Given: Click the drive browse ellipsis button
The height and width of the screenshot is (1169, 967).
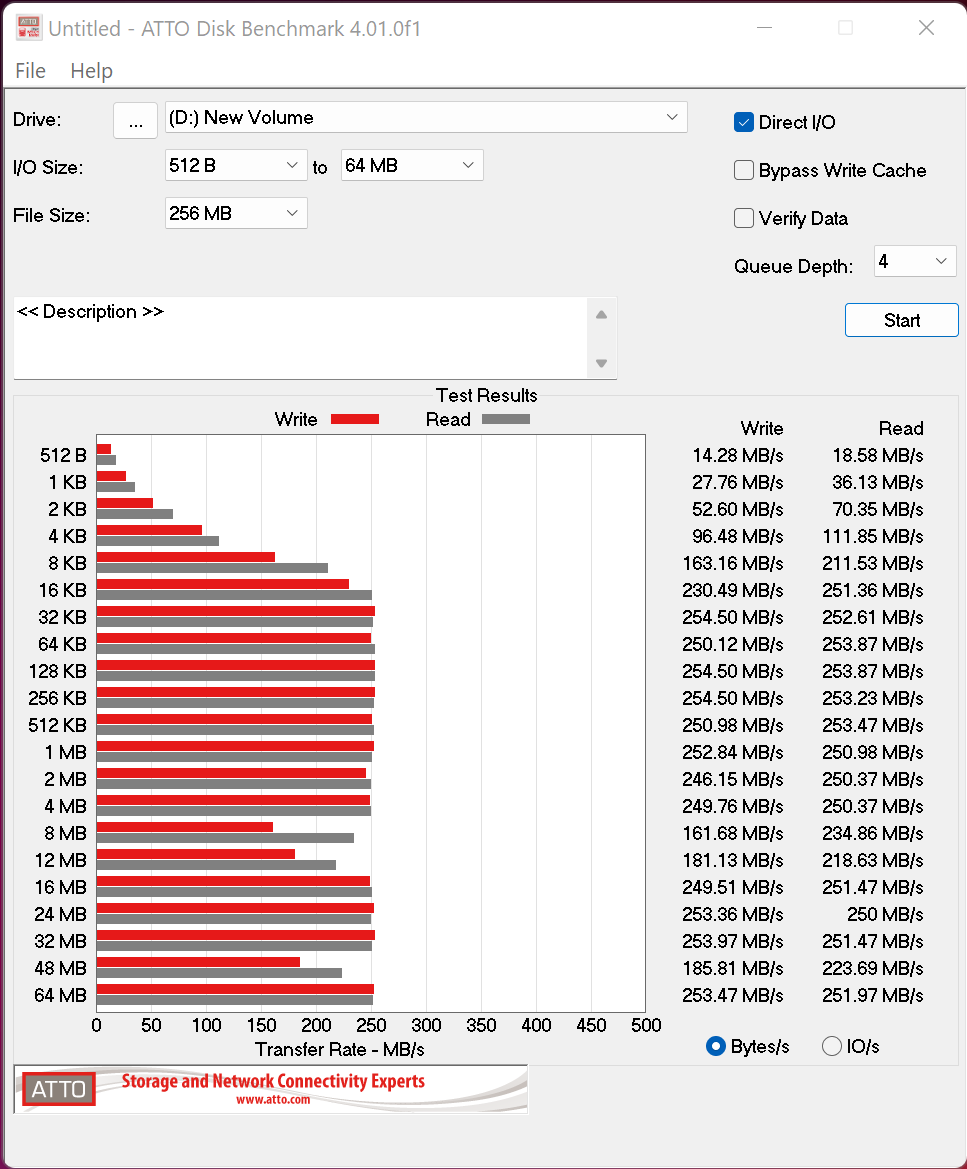Looking at the screenshot, I should (x=136, y=120).
